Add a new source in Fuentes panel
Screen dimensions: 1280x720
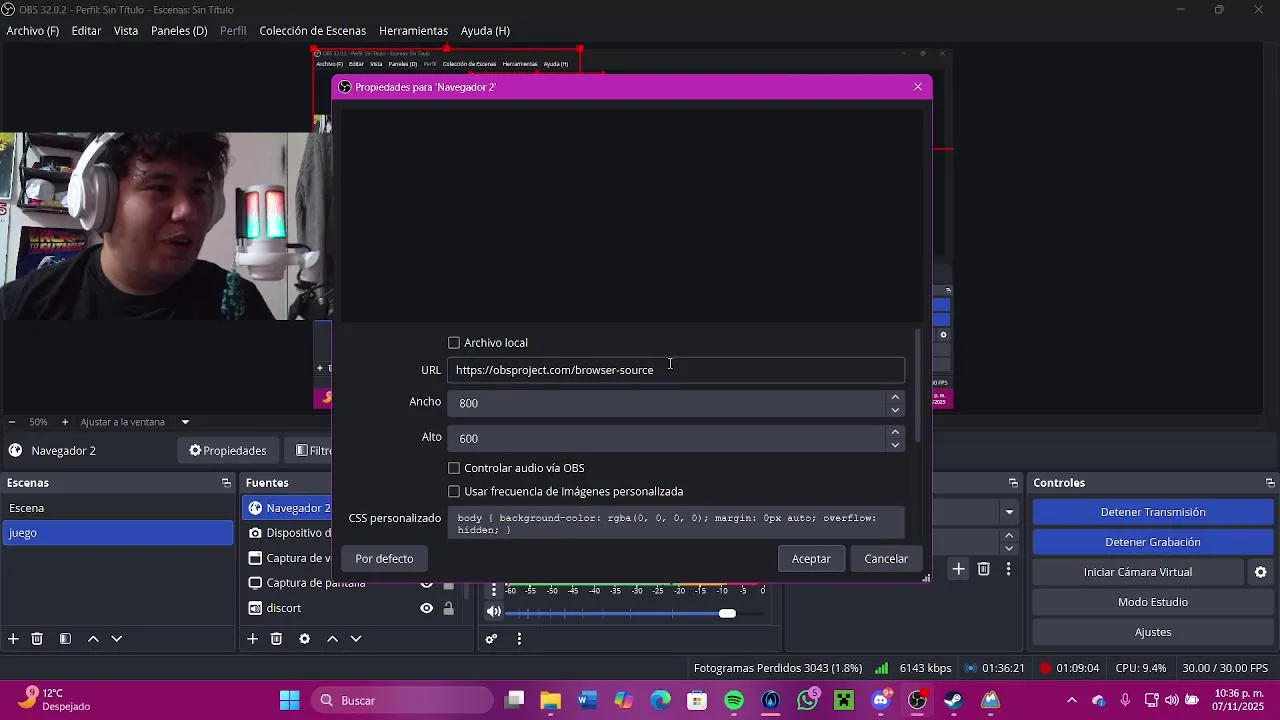click(x=253, y=639)
